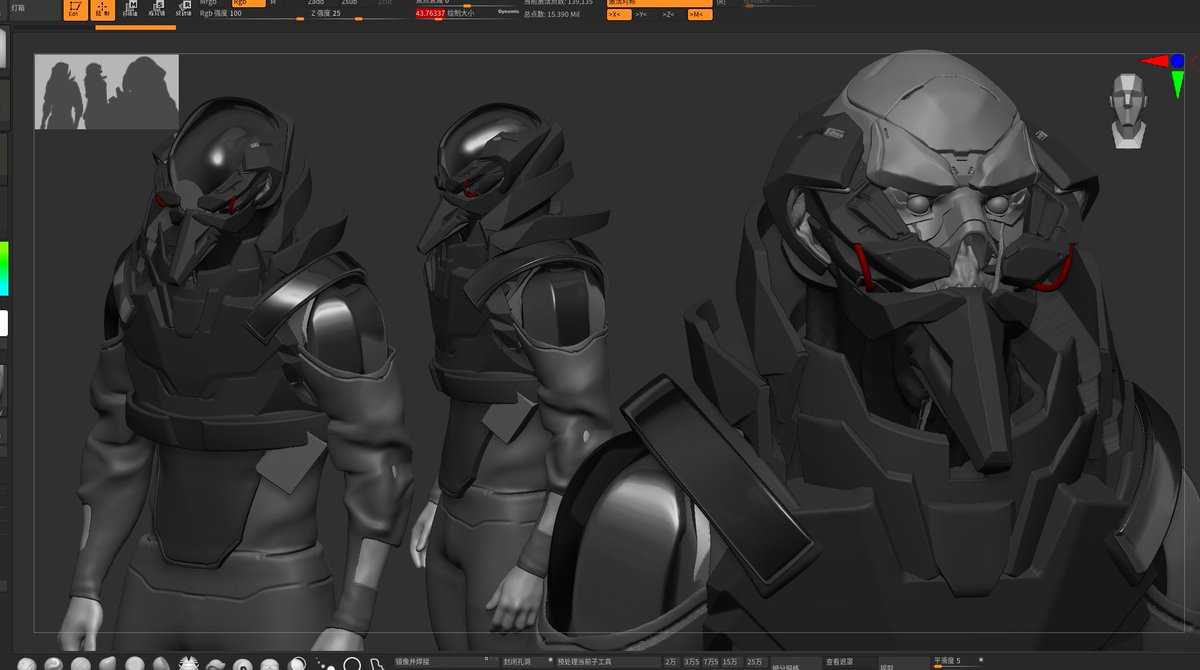1200x670 pixels.
Task: Toggle the Edit mode button
Action: (x=74, y=10)
